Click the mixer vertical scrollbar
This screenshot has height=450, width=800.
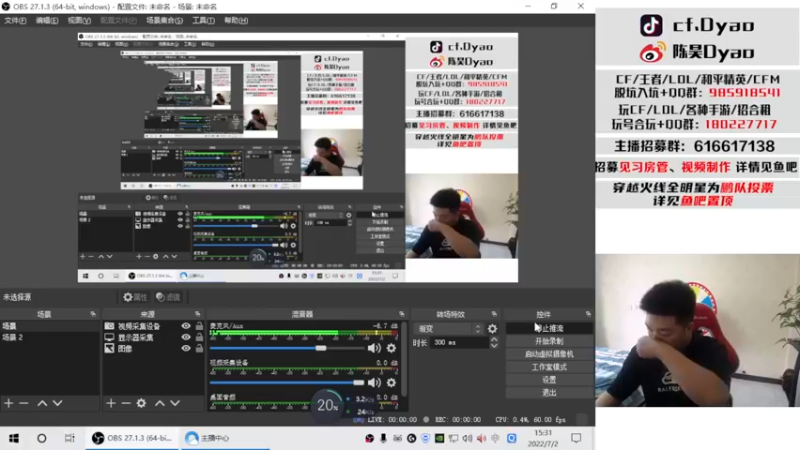coord(404,358)
